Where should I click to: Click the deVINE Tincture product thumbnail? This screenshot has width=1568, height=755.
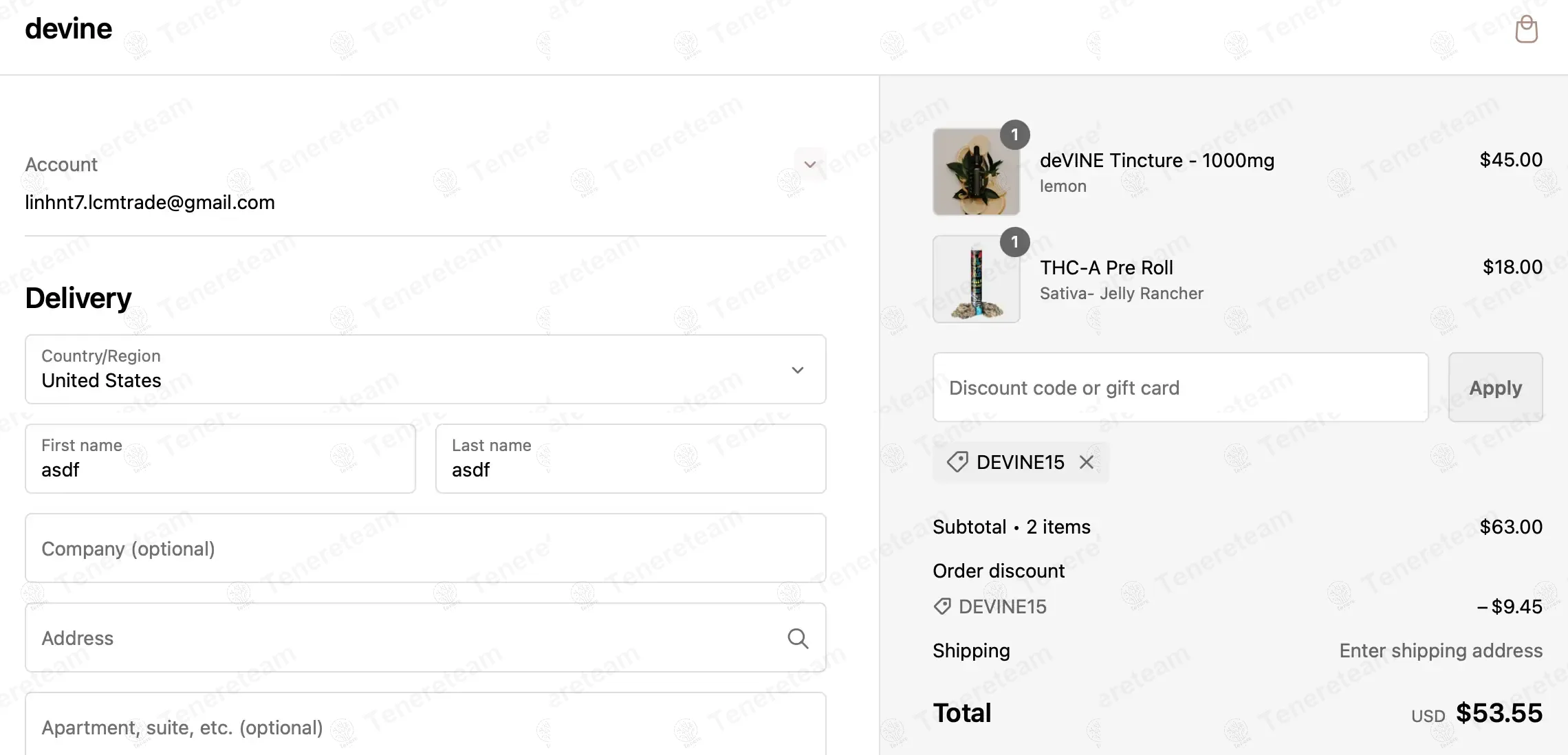[x=976, y=172]
